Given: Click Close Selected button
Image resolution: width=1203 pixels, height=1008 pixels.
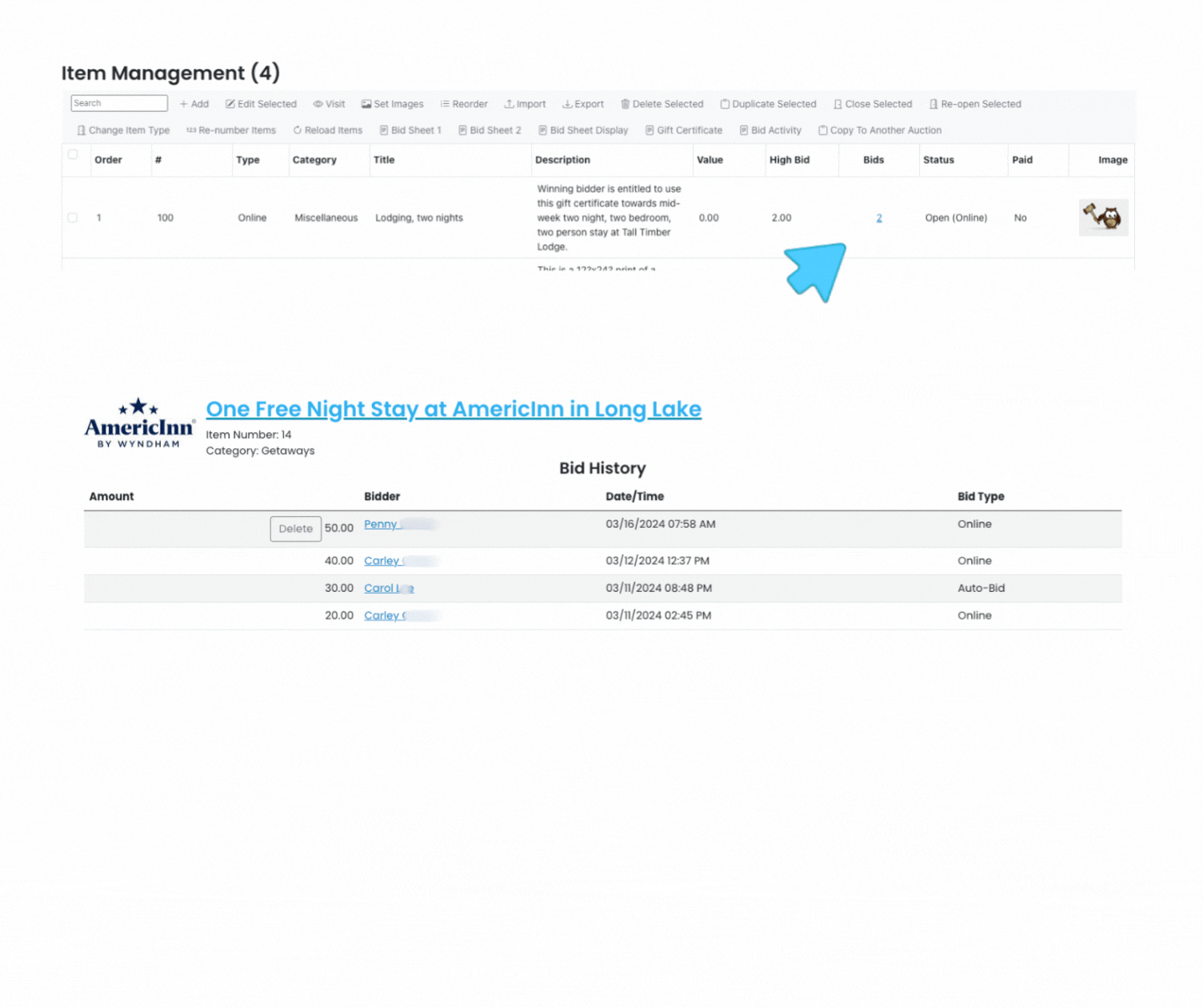Looking at the screenshot, I should 873,104.
